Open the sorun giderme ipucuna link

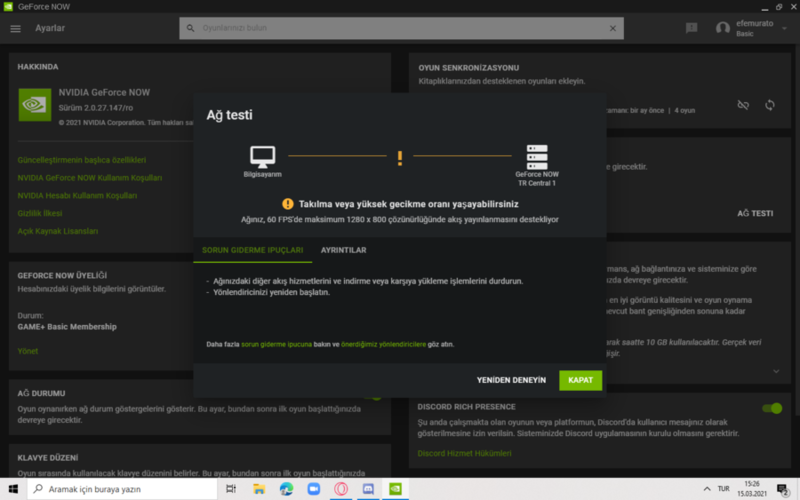277,344
